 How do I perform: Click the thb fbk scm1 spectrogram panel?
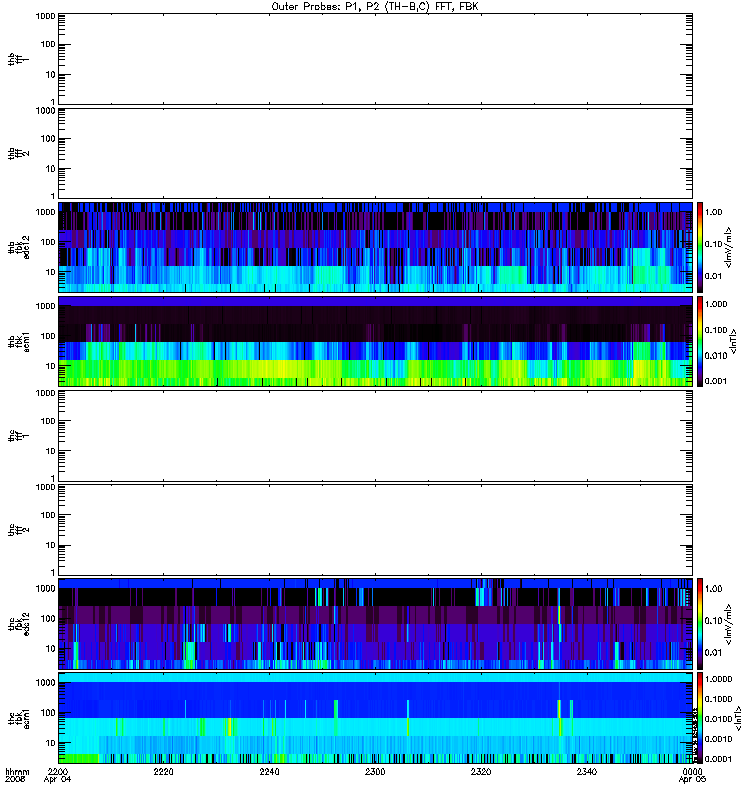[x=375, y=341]
